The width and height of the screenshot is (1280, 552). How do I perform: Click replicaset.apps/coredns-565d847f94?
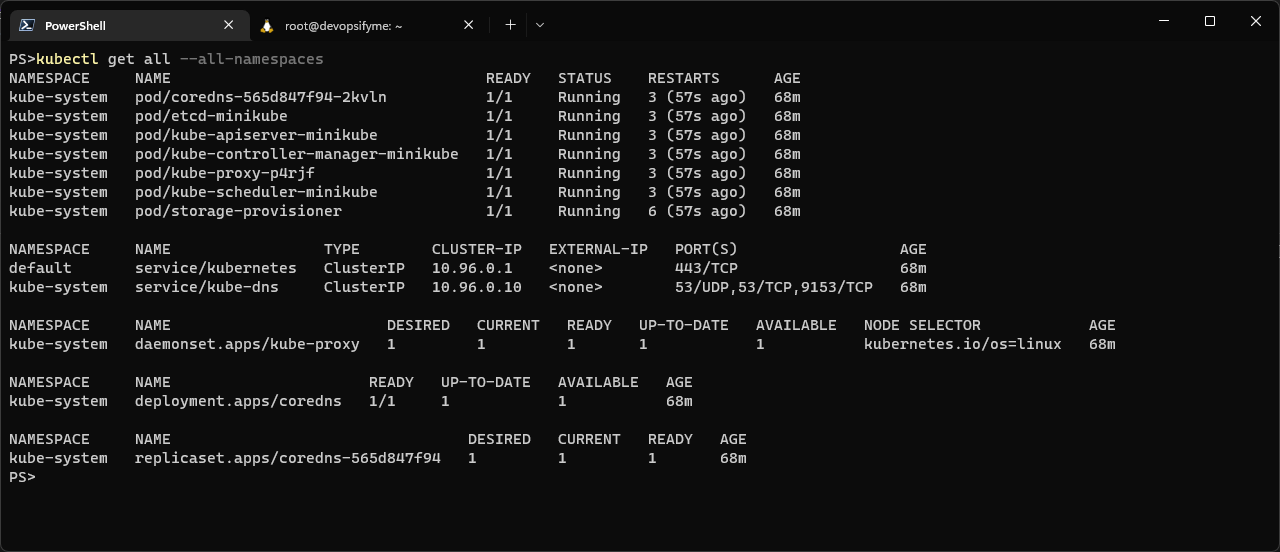pyautogui.click(x=287, y=458)
